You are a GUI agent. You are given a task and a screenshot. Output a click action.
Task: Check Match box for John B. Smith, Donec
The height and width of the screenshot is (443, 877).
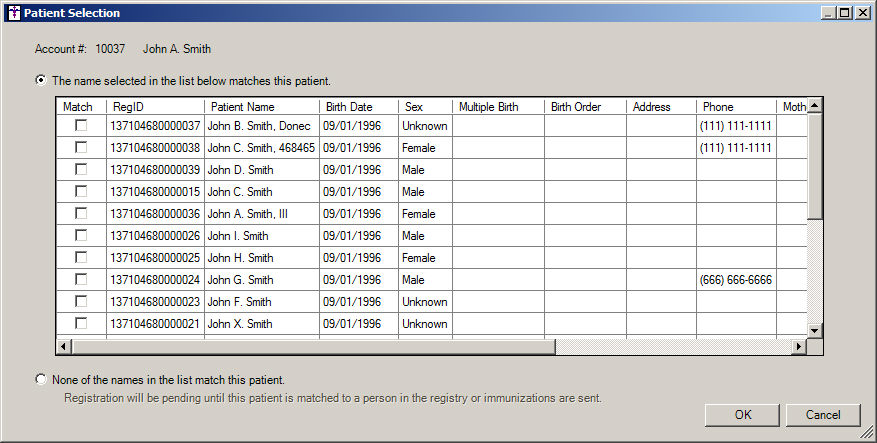point(81,126)
